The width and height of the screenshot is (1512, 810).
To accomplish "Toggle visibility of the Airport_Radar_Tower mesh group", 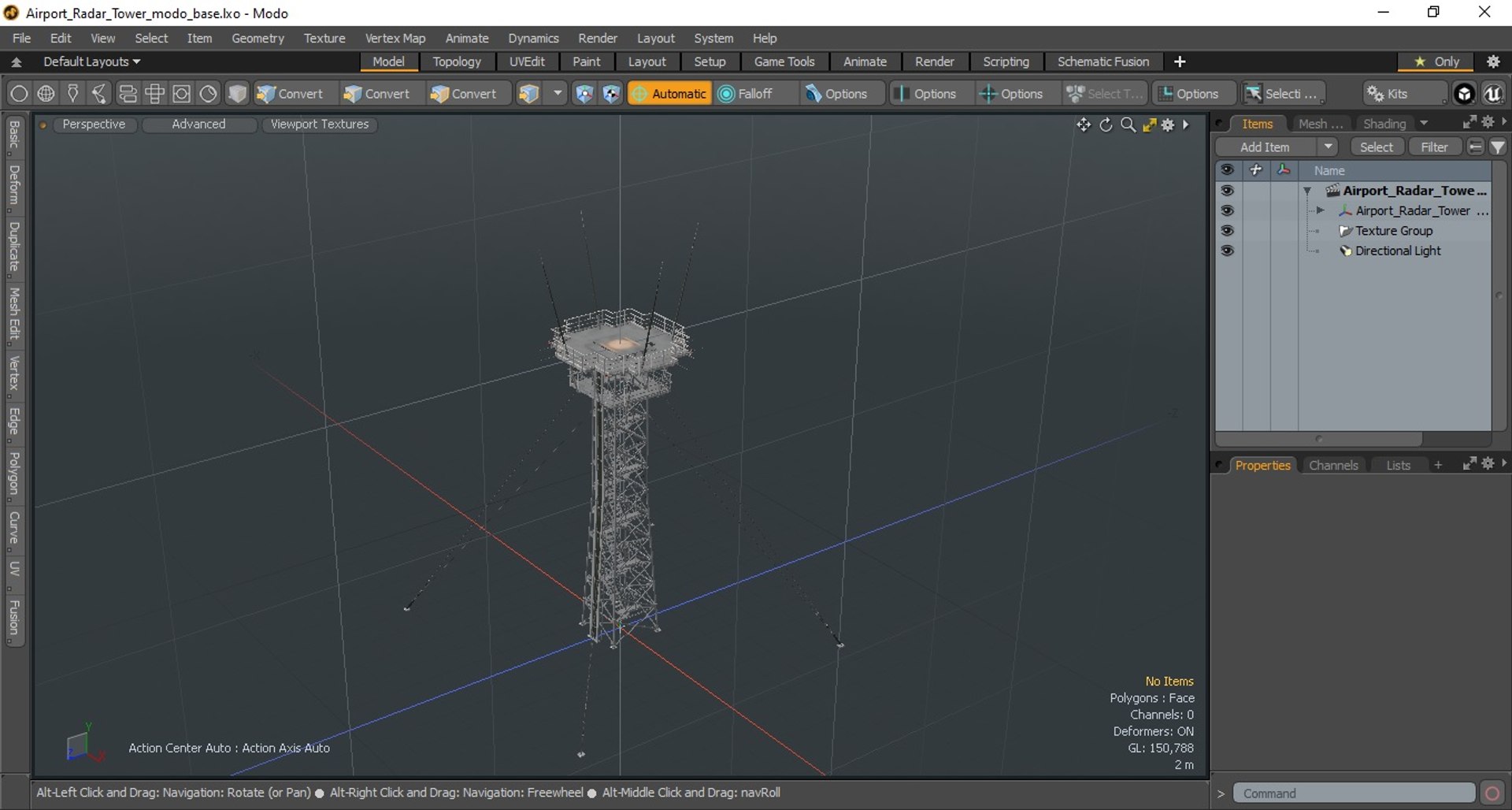I will pos(1227,210).
